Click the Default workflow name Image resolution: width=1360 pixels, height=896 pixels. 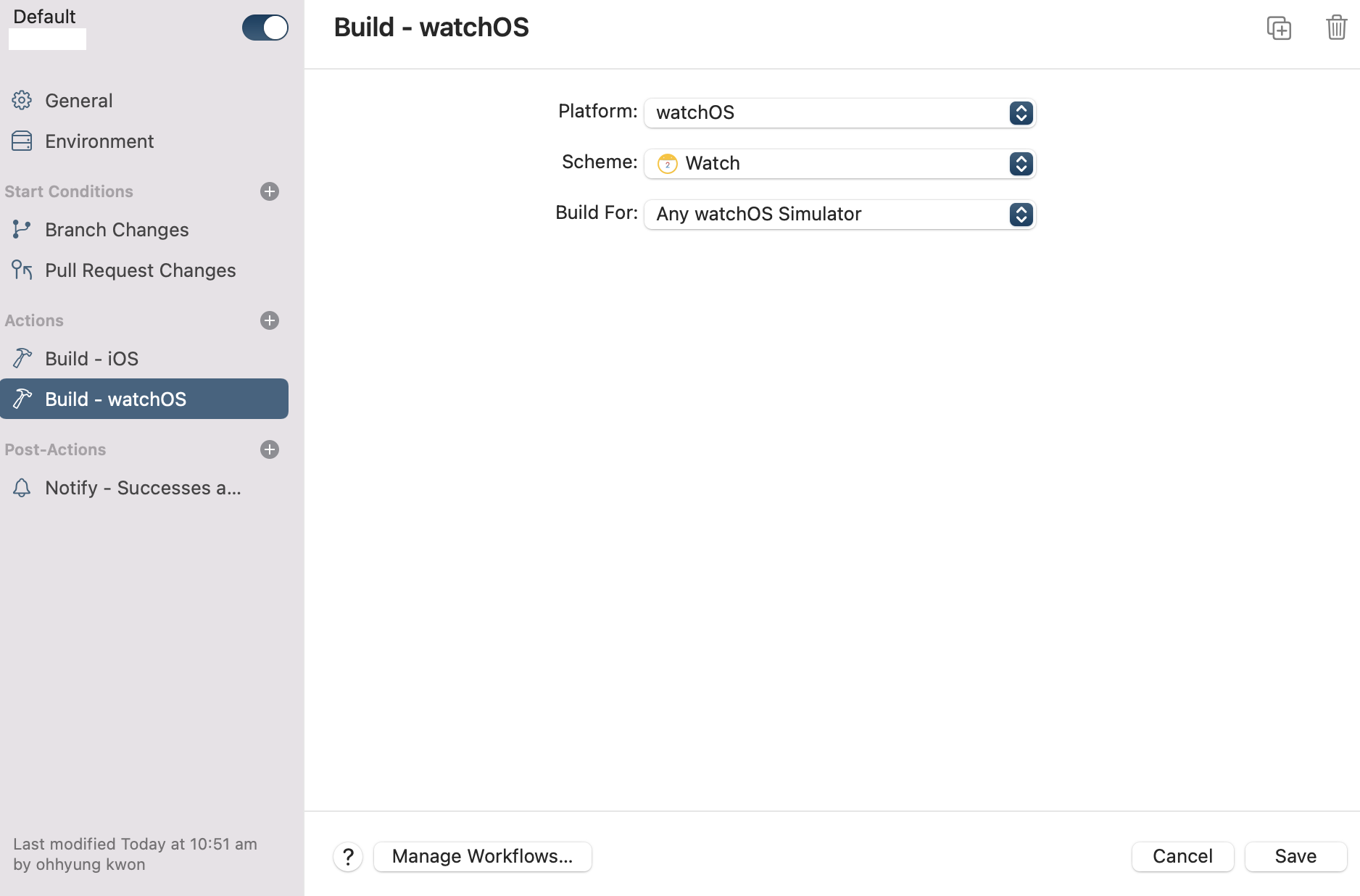click(x=44, y=17)
